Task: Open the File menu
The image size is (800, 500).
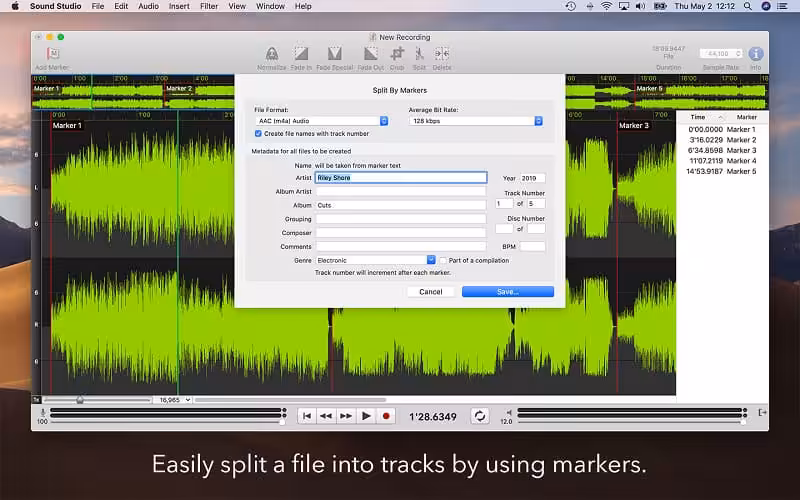Action: pyautogui.click(x=97, y=6)
